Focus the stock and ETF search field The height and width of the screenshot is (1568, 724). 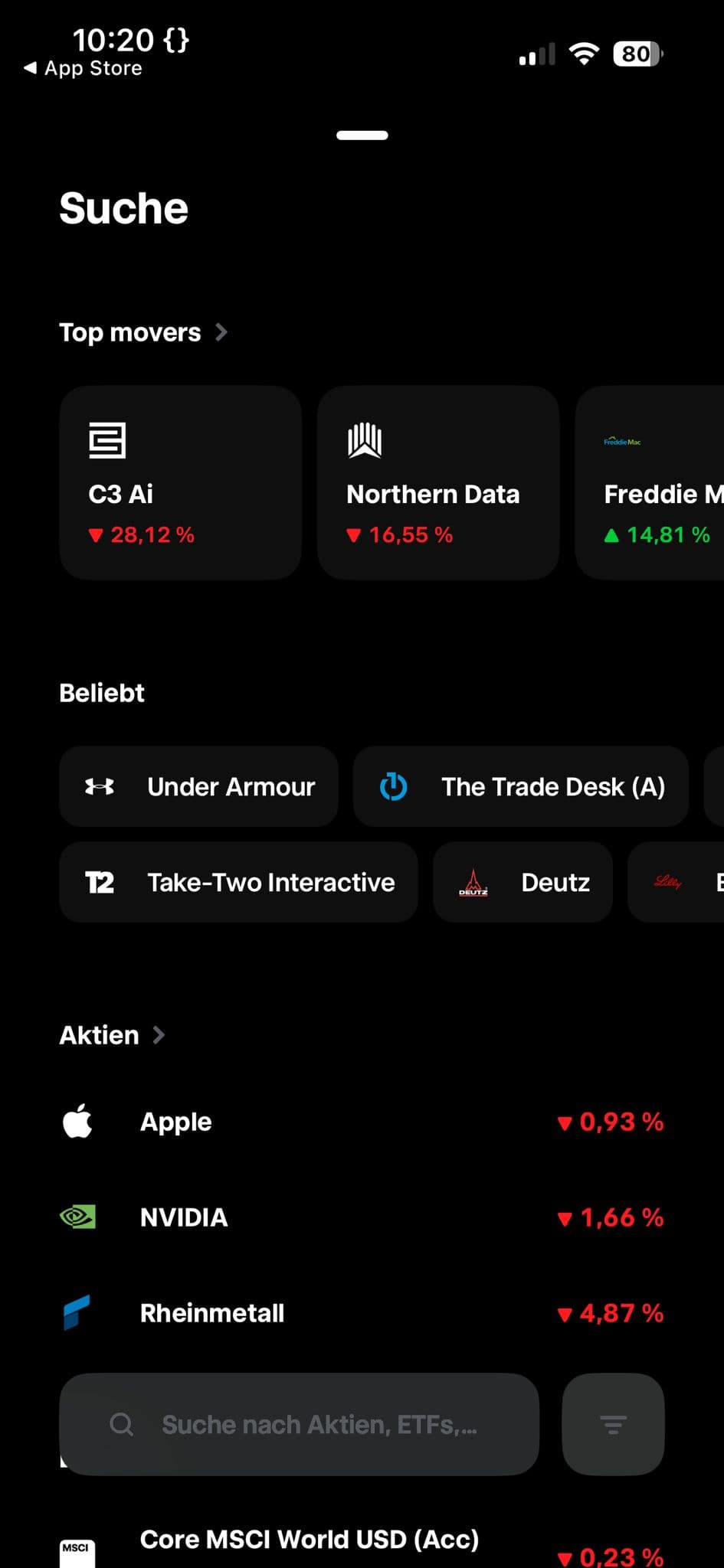click(299, 1424)
